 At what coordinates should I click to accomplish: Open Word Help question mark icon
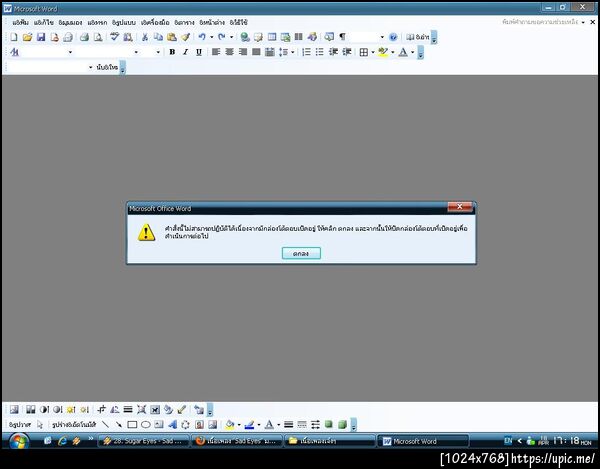click(x=393, y=37)
